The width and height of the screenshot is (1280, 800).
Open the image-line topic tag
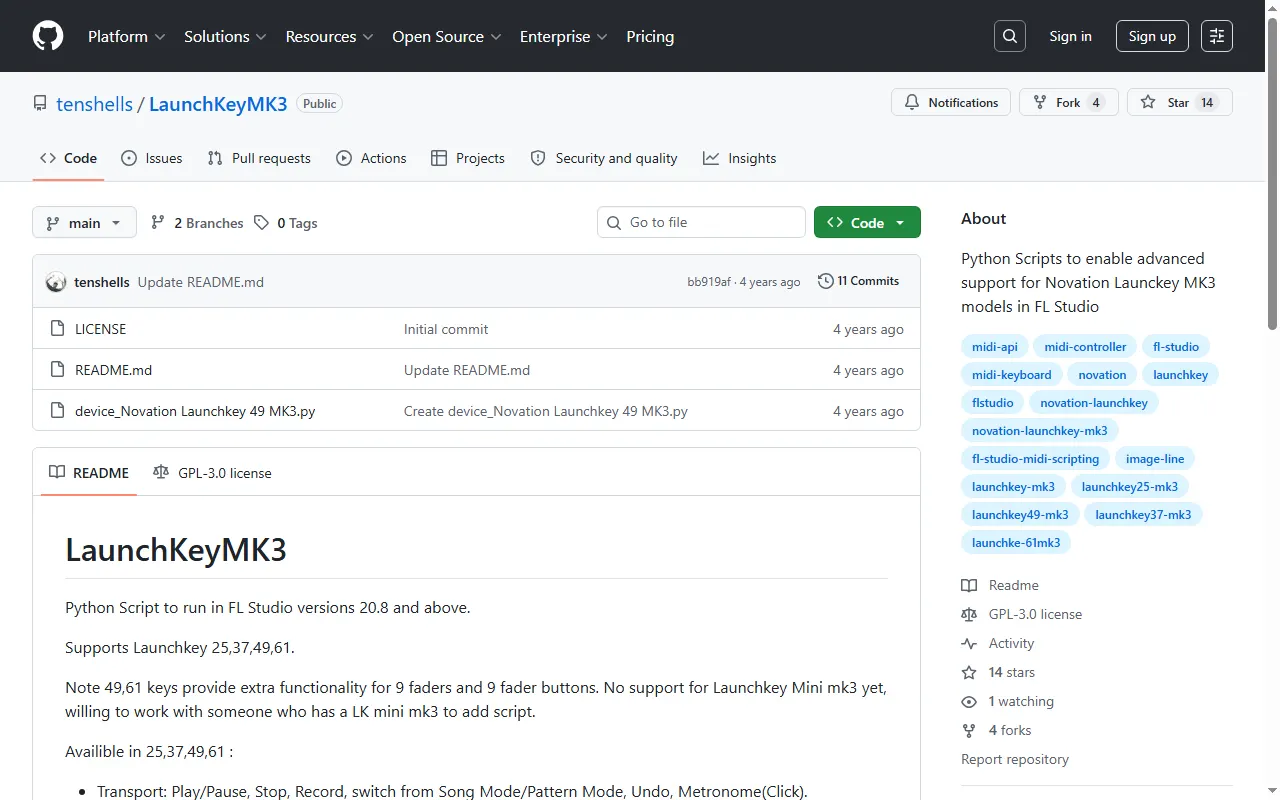tap(1155, 459)
